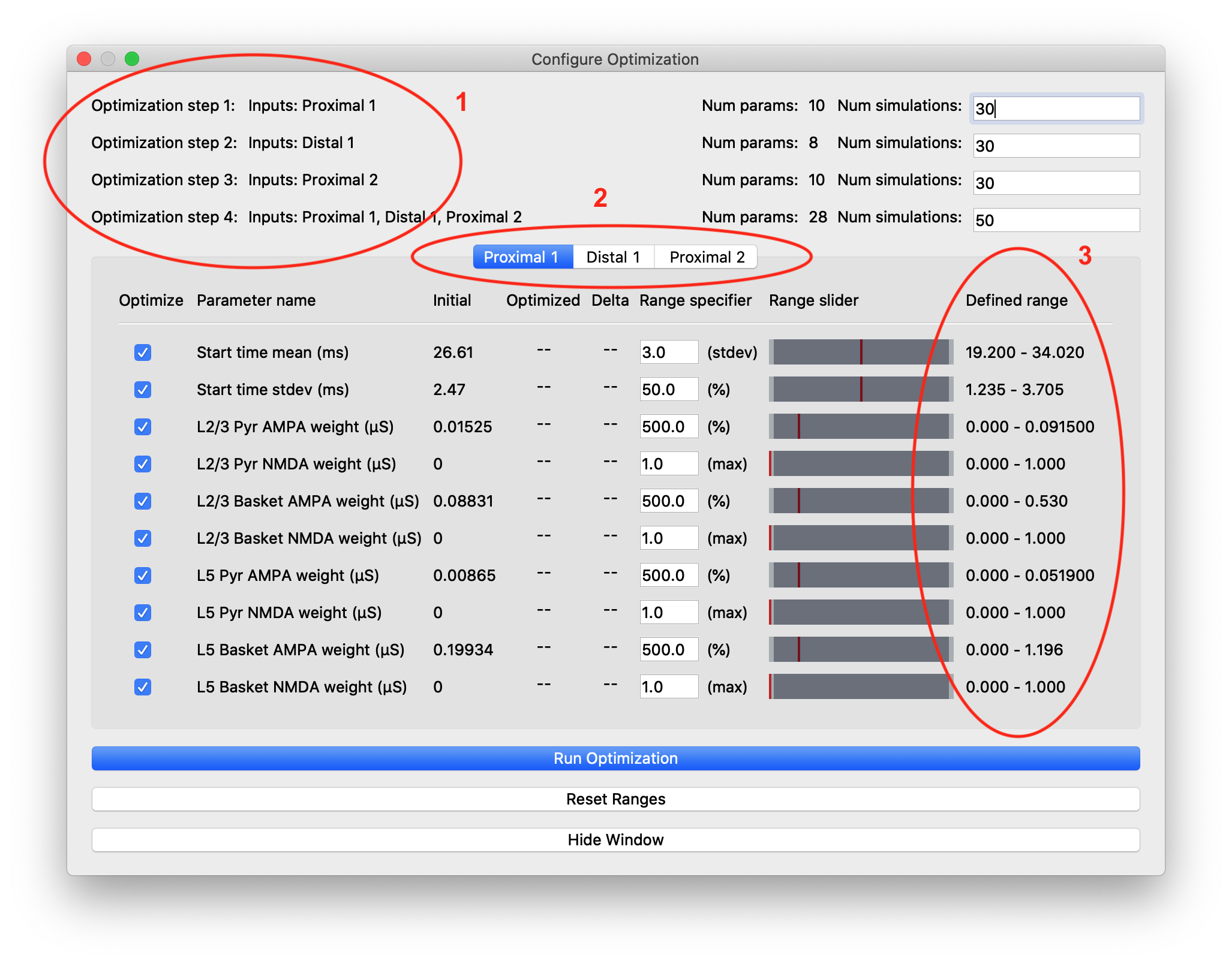Click the L5 Basket AMPA range slider
The width and height of the screenshot is (1232, 964).
[861, 650]
